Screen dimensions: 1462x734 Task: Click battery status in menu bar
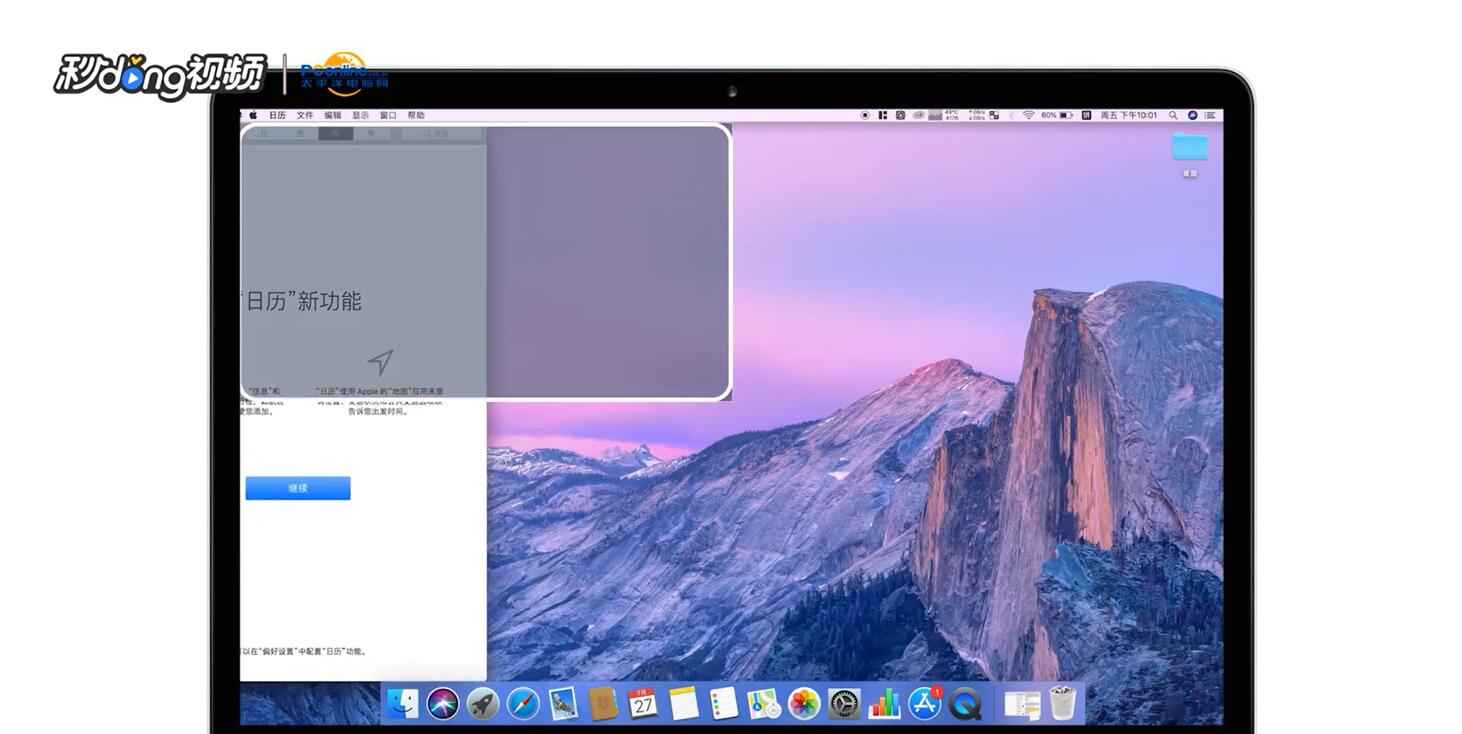click(1057, 115)
